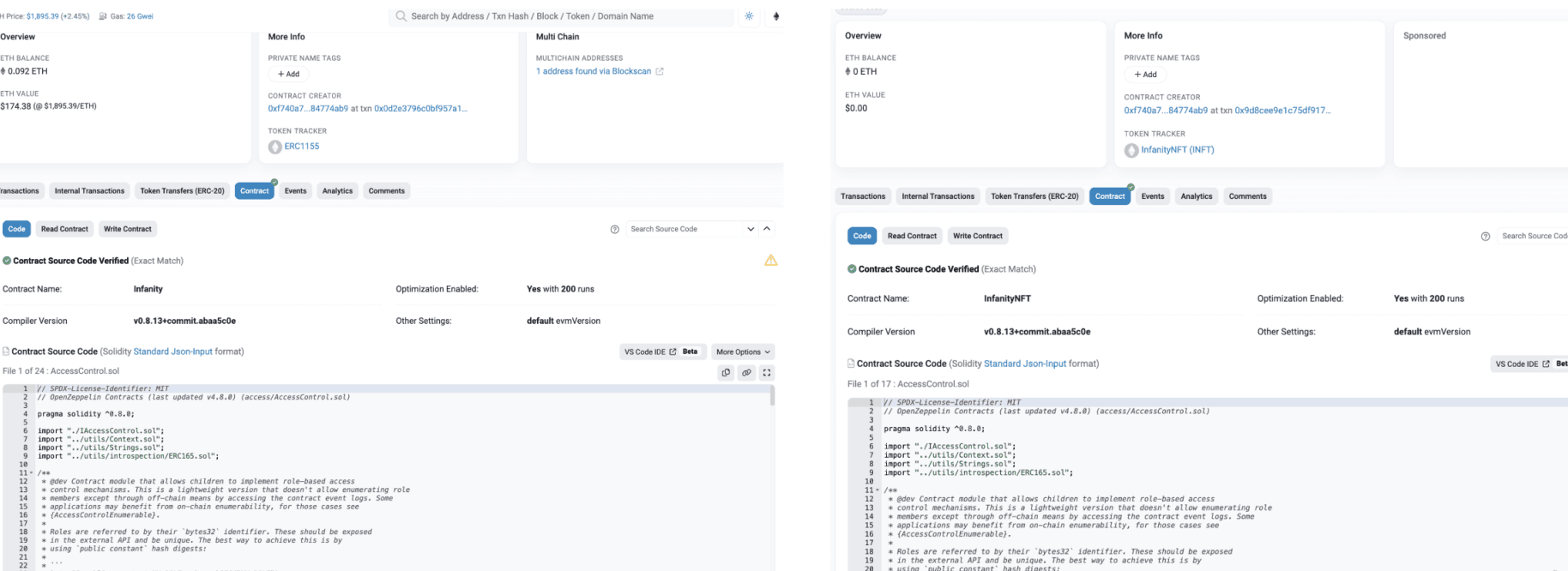This screenshot has height=571, width=1568.
Task: Select Write Contract in right page
Action: [x=978, y=236]
